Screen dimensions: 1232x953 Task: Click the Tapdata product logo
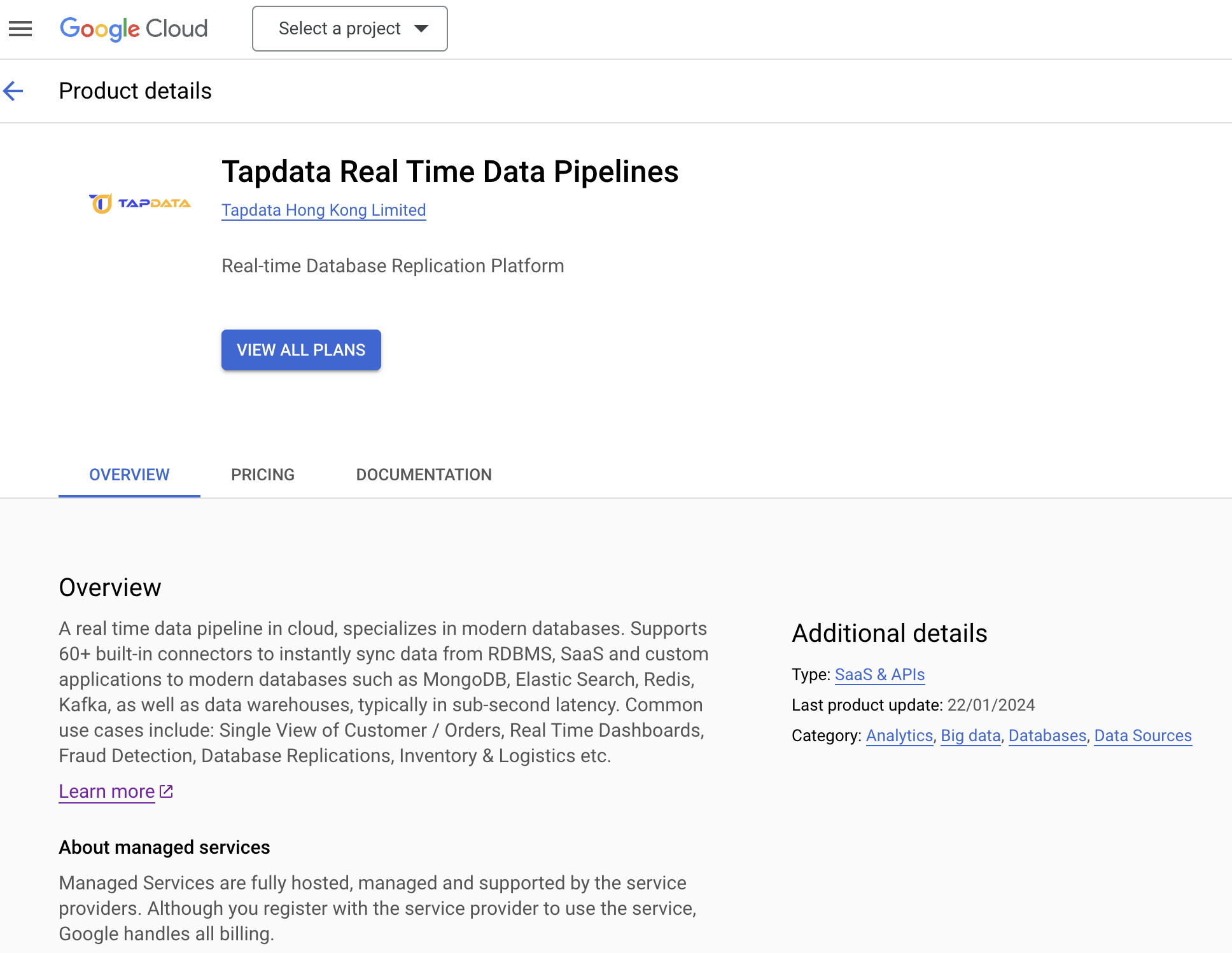140,204
